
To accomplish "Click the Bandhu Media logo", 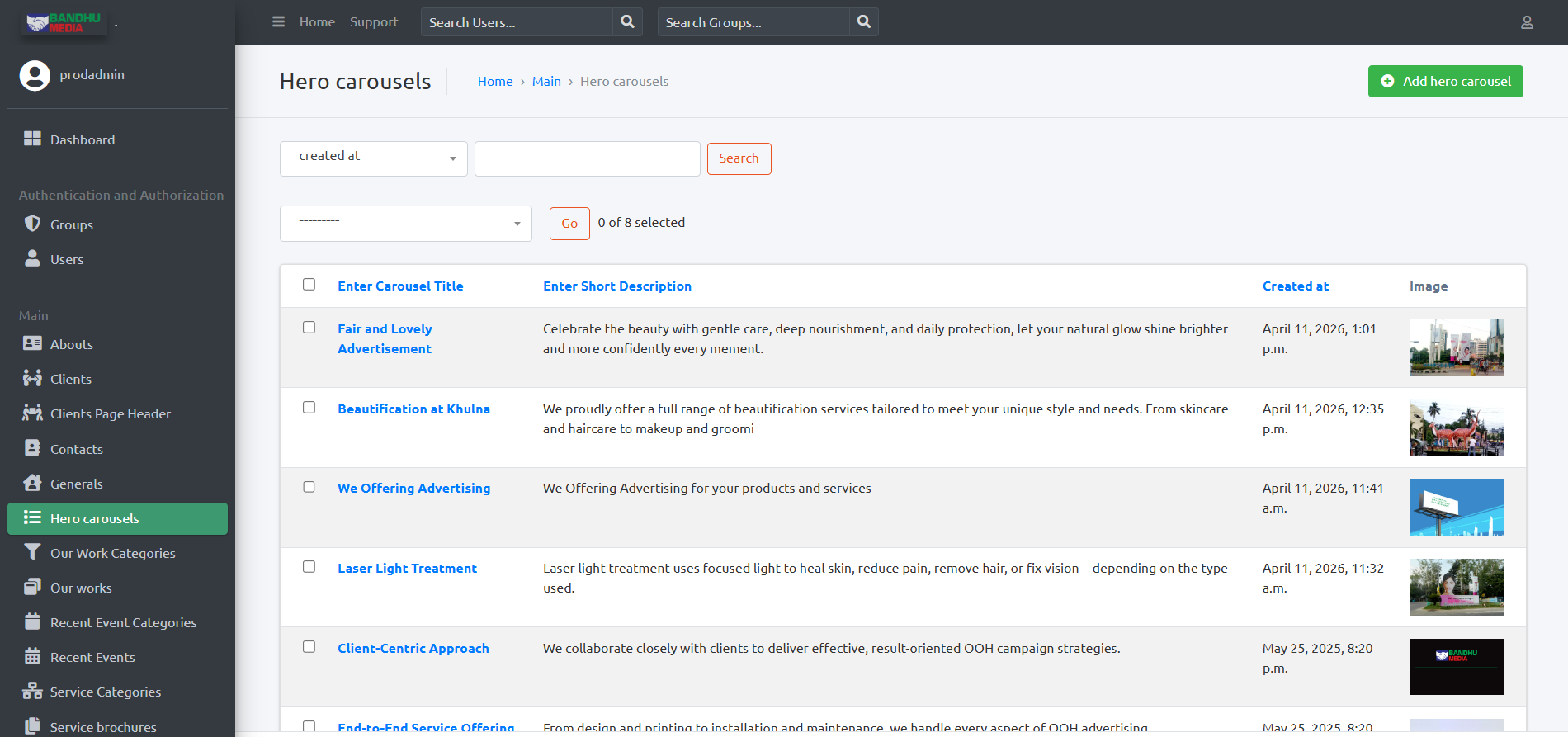I will [x=64, y=22].
